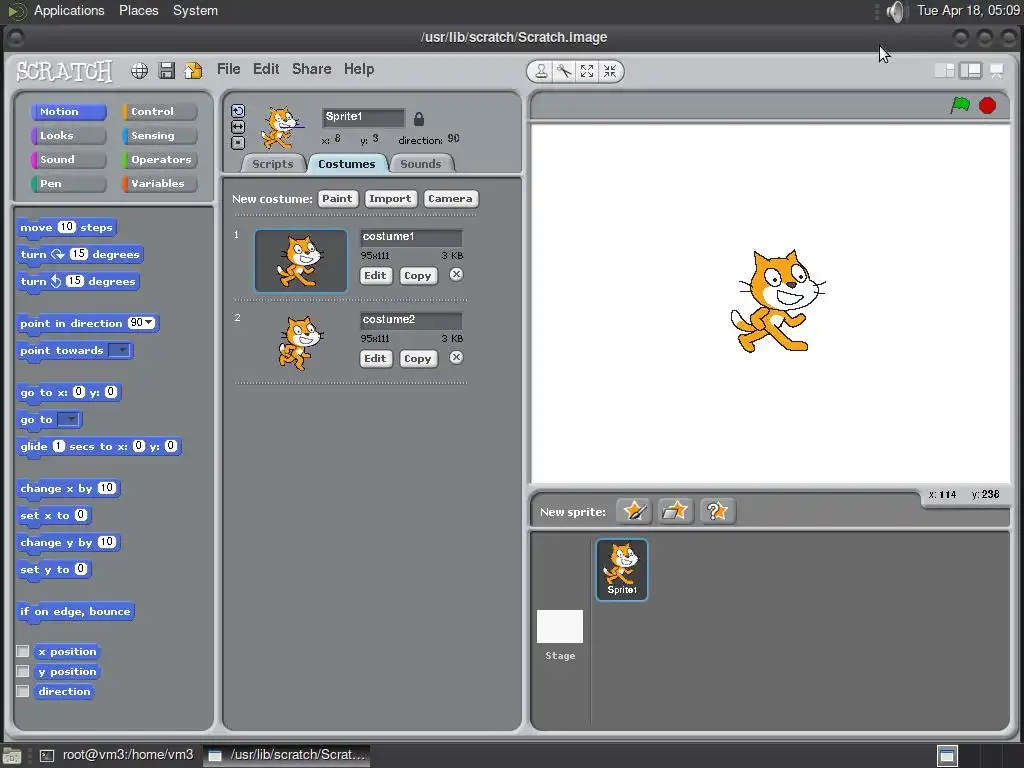Select the Control block category
1024x768 pixels.
point(159,112)
